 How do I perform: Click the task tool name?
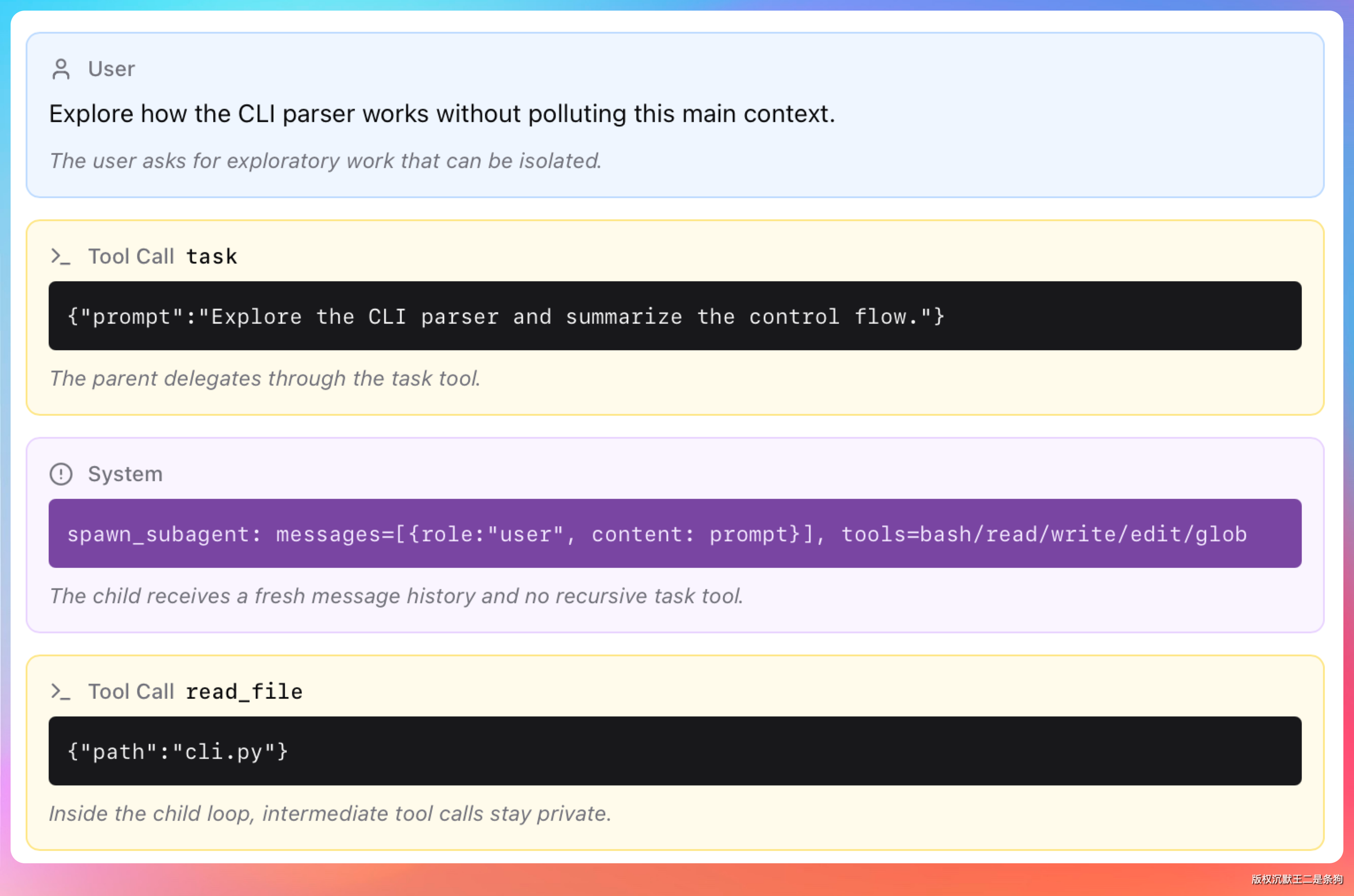pyautogui.click(x=212, y=257)
